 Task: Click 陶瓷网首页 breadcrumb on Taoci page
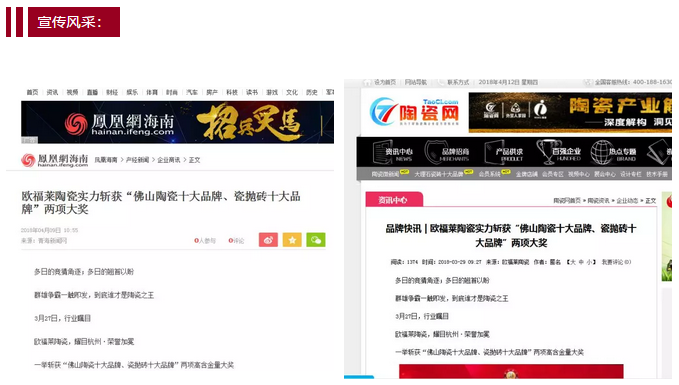click(567, 201)
